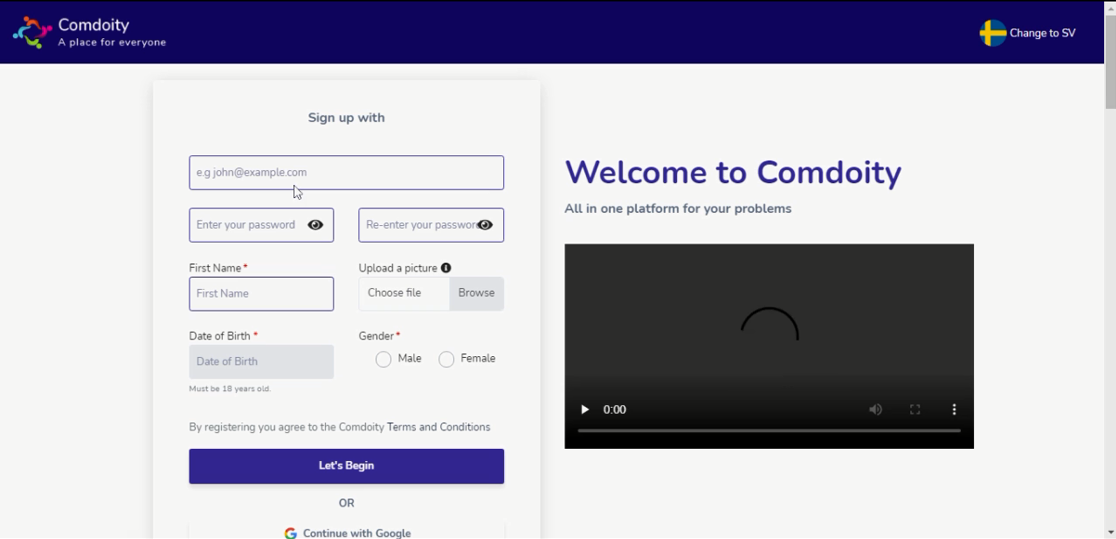The image size is (1116, 539).
Task: Click the scrollbar up arrow
Action: (1110, 7)
